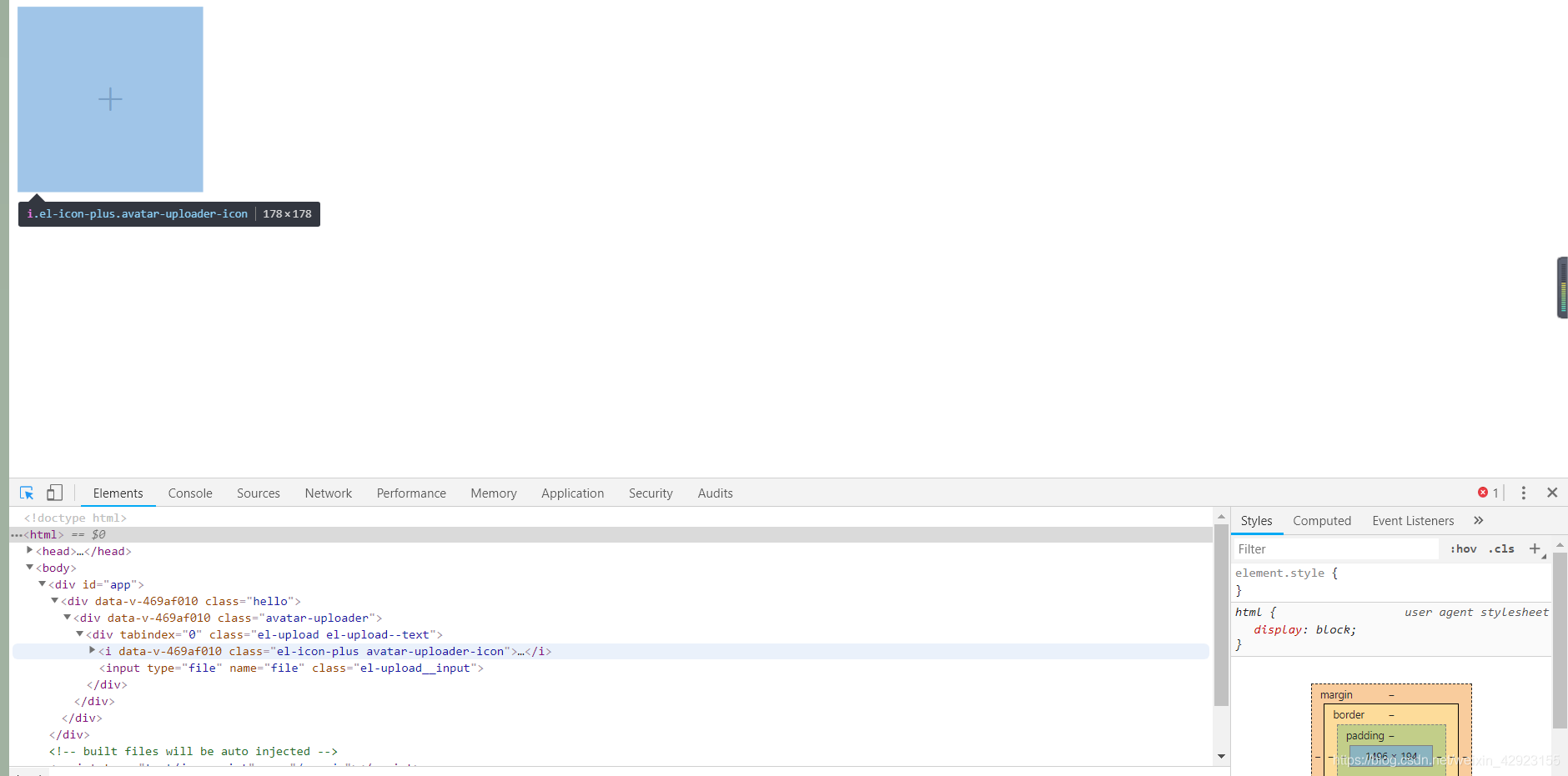Screen dimensions: 1568x776
Task: Open DevTools three-dot customize menu
Action: coord(1524,493)
